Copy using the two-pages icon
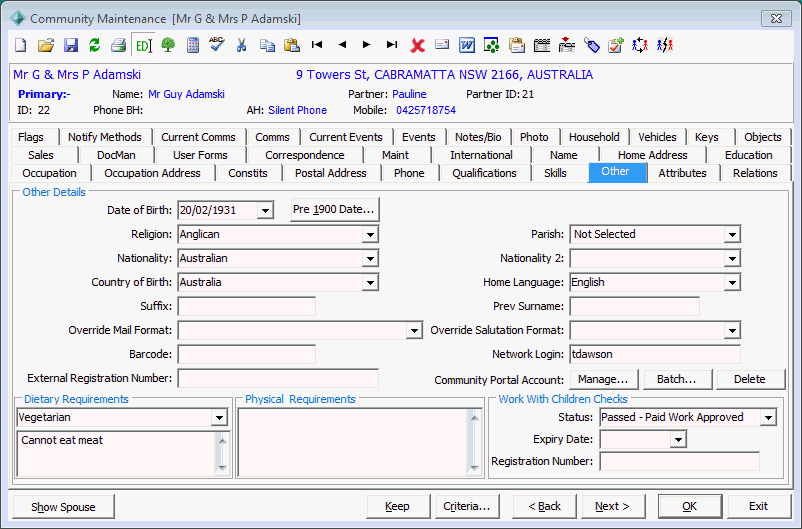The image size is (802, 529). click(267, 46)
